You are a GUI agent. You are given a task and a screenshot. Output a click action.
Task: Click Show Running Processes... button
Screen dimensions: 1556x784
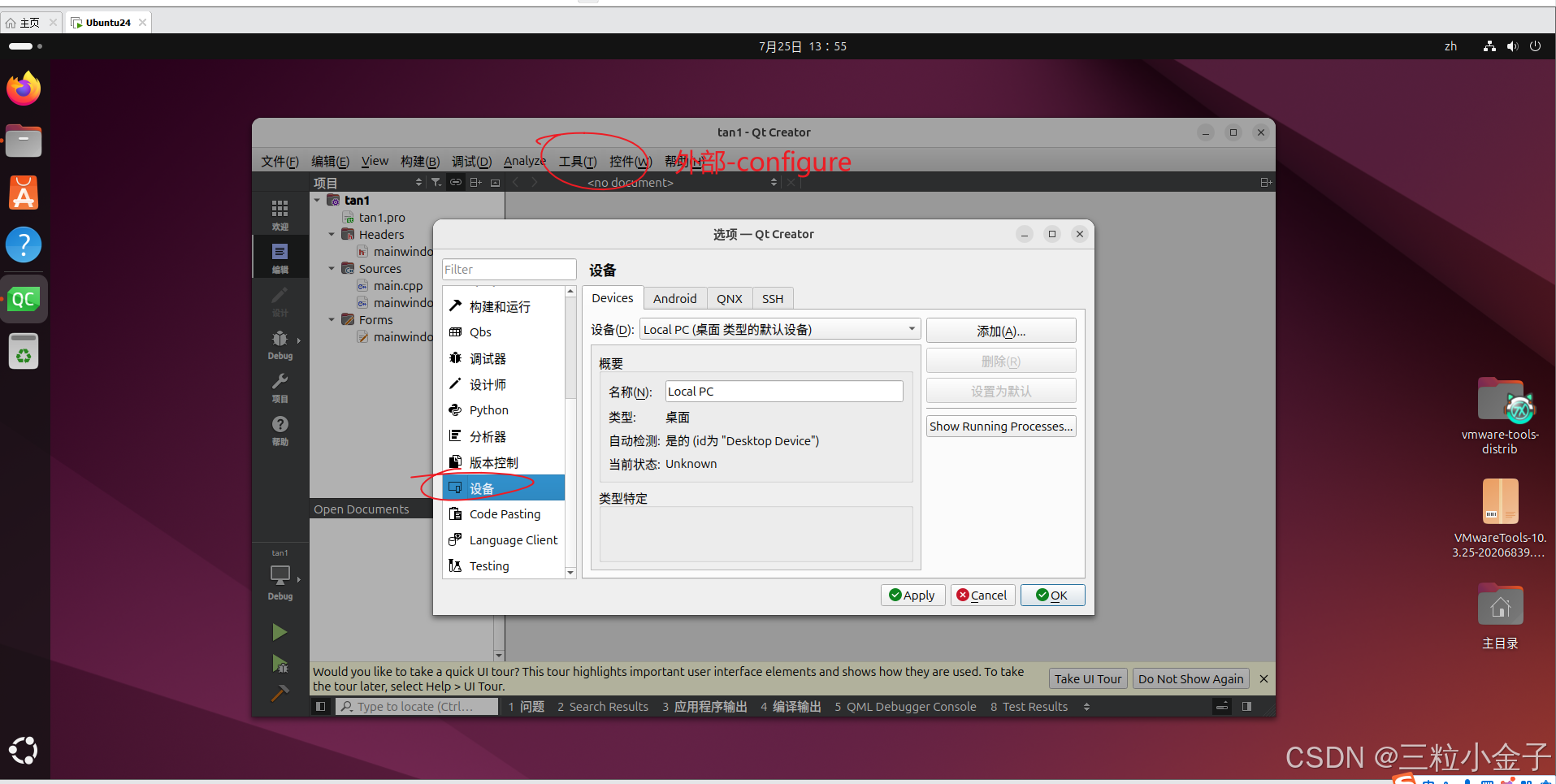[1001, 426]
